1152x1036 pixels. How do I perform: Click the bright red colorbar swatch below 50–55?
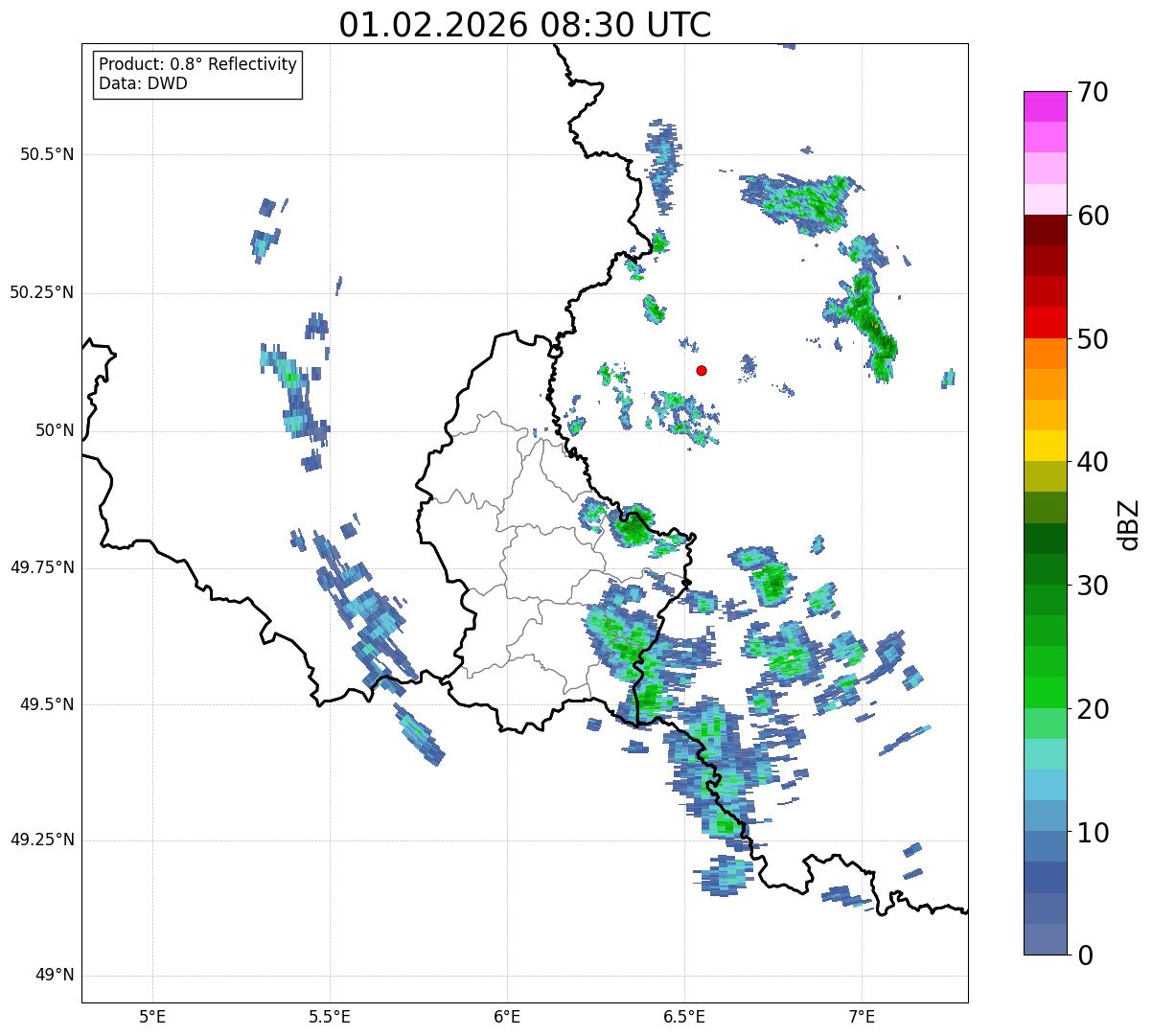[1046, 323]
